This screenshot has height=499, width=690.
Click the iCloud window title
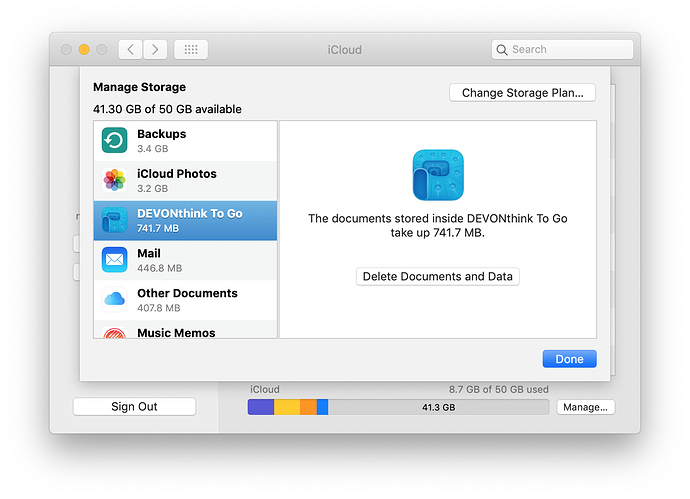pyautogui.click(x=345, y=50)
